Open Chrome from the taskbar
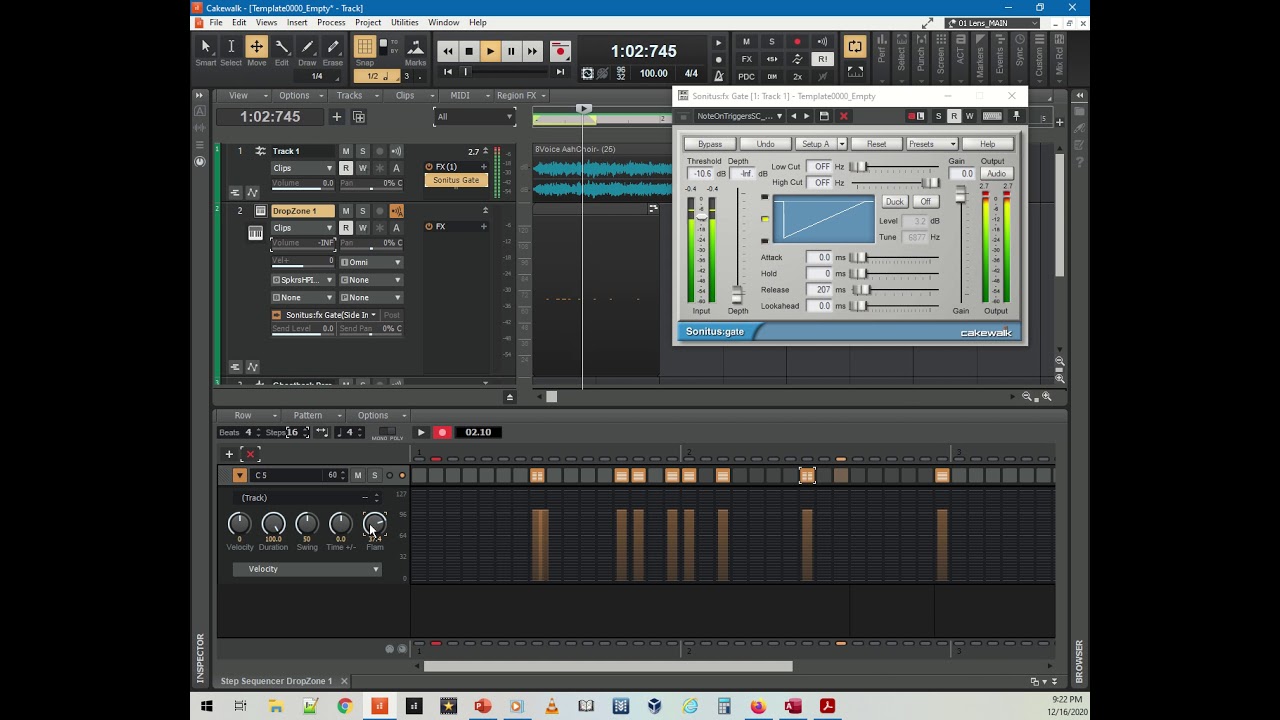Viewport: 1280px width, 720px height. pos(344,706)
